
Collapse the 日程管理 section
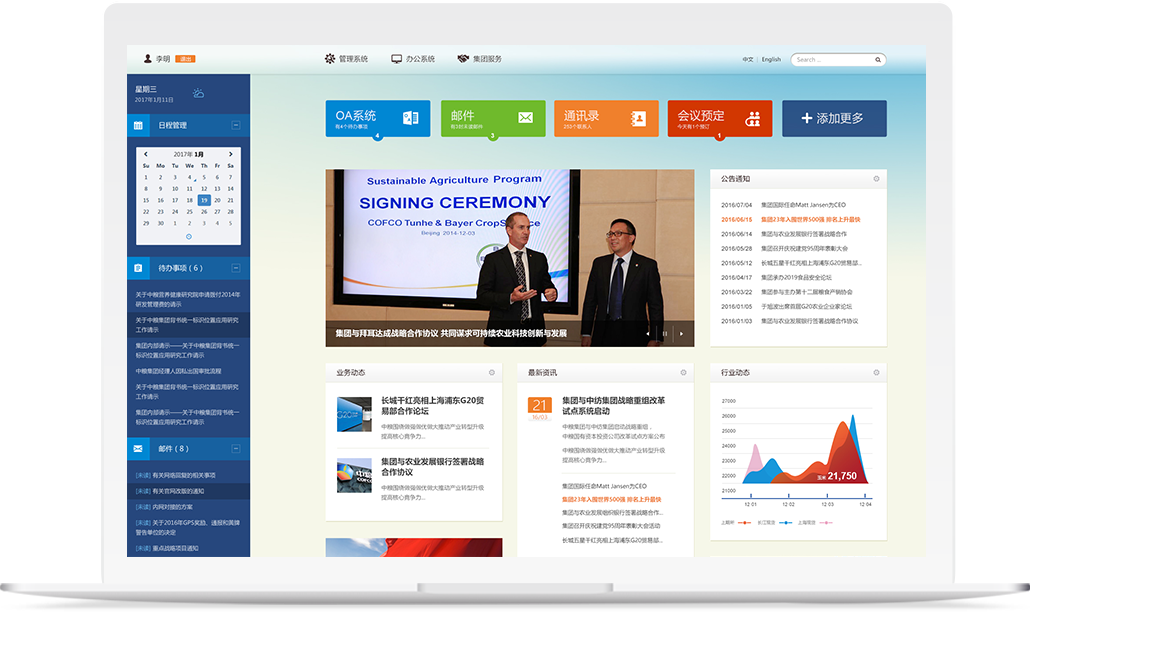tap(236, 125)
